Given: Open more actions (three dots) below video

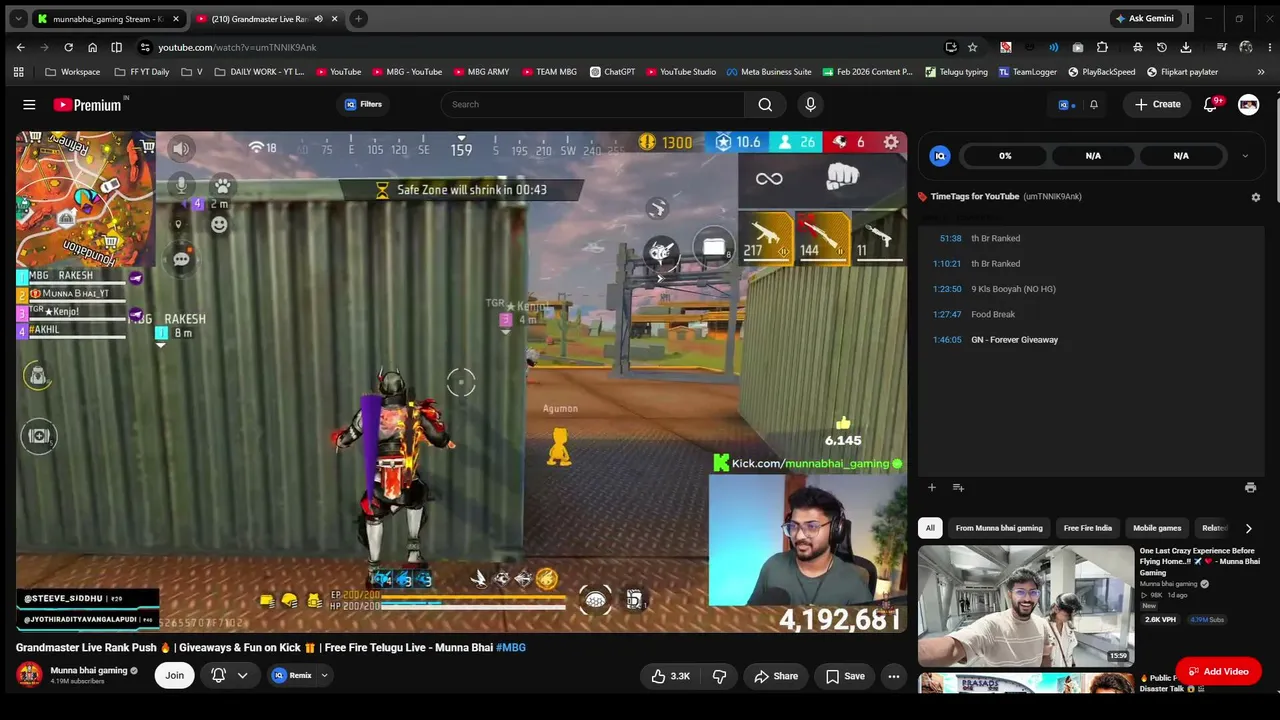Looking at the screenshot, I should tap(894, 676).
